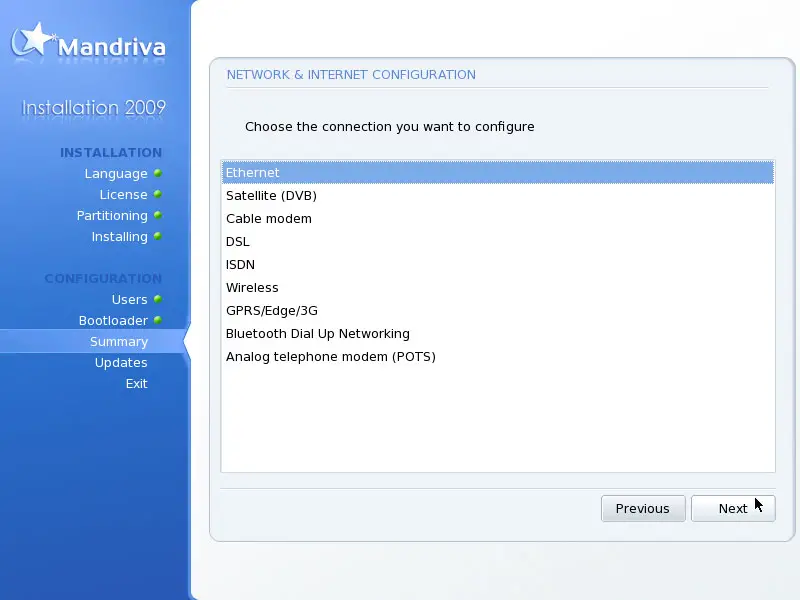Click the Updates step label
The height and width of the screenshot is (600, 800).
click(x=121, y=362)
